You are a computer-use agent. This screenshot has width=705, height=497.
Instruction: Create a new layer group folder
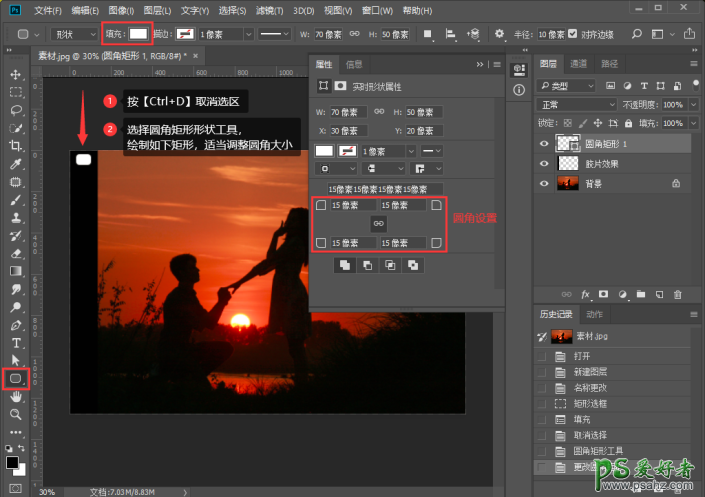pos(641,295)
